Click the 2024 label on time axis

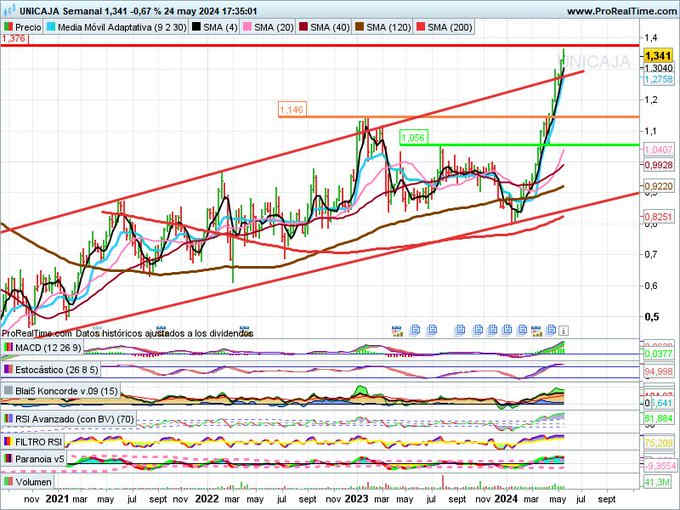coord(508,499)
